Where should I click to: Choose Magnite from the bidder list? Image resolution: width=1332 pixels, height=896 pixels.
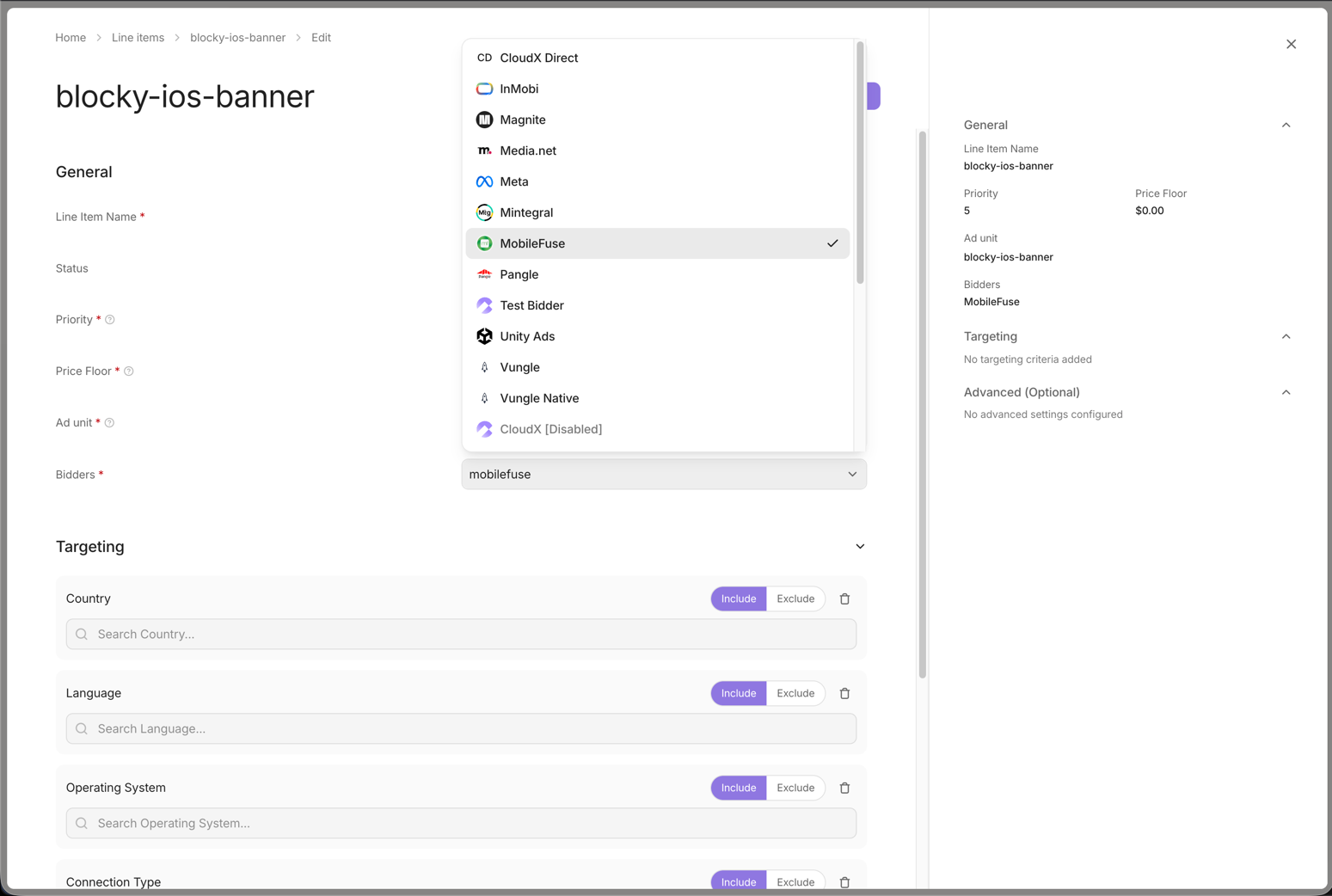coord(658,120)
